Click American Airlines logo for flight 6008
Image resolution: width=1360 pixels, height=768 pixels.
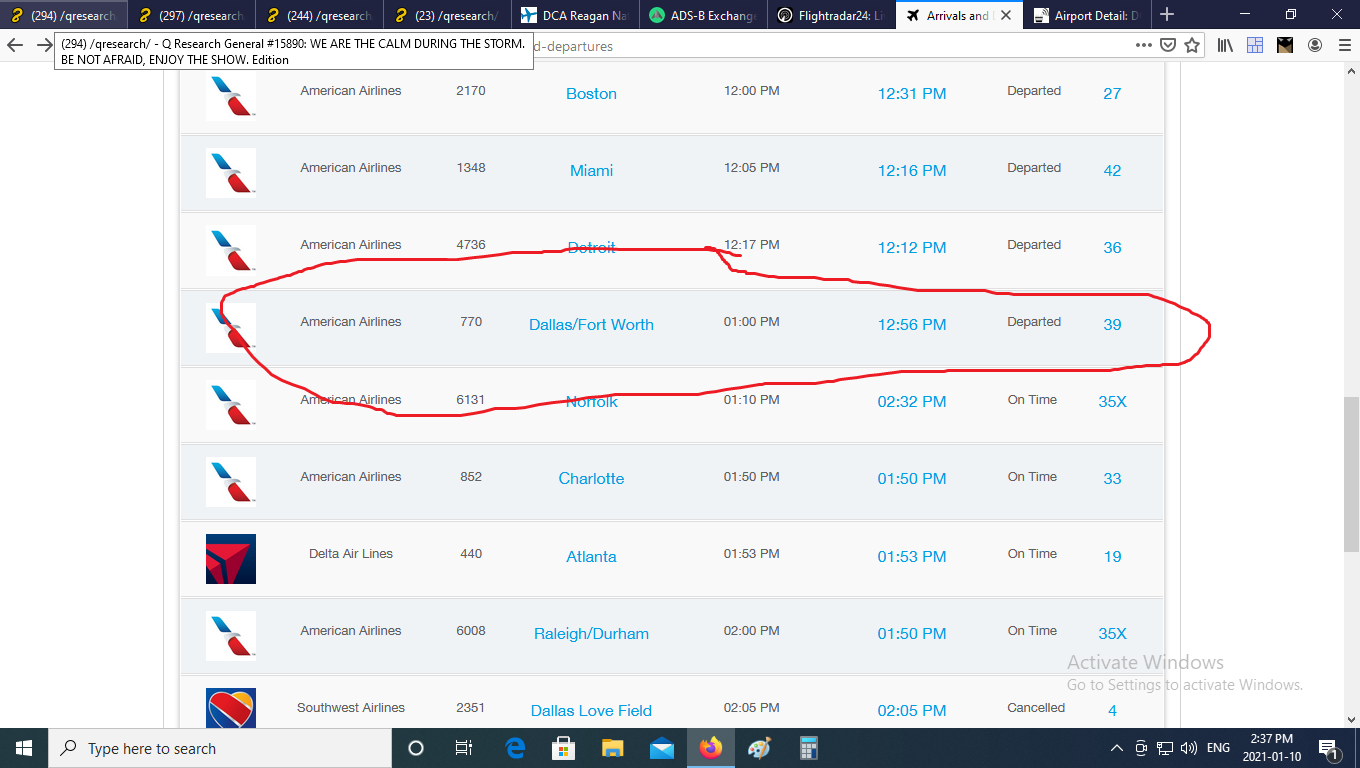(x=231, y=636)
